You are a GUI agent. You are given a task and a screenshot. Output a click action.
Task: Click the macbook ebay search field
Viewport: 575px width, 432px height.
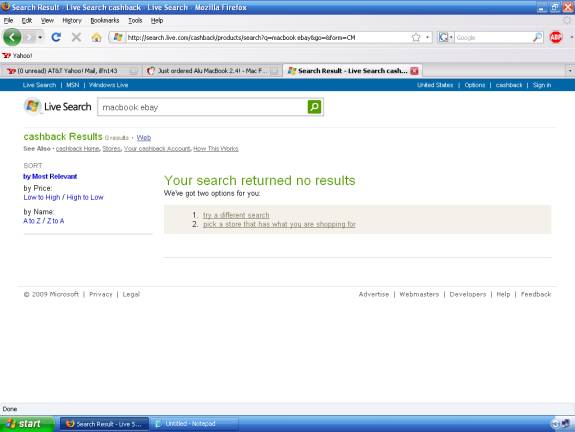coord(202,107)
